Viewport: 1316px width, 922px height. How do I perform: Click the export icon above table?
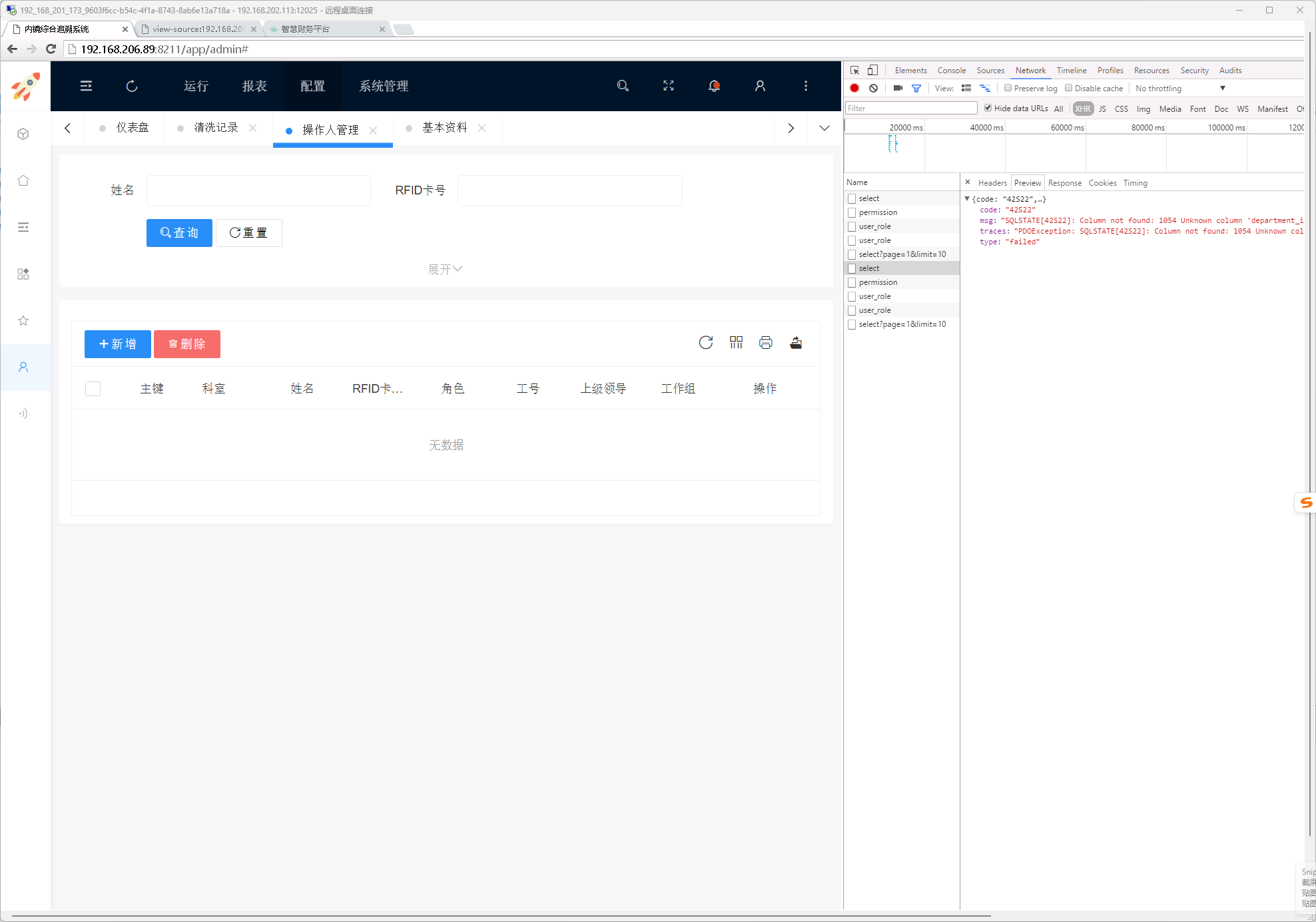(796, 343)
